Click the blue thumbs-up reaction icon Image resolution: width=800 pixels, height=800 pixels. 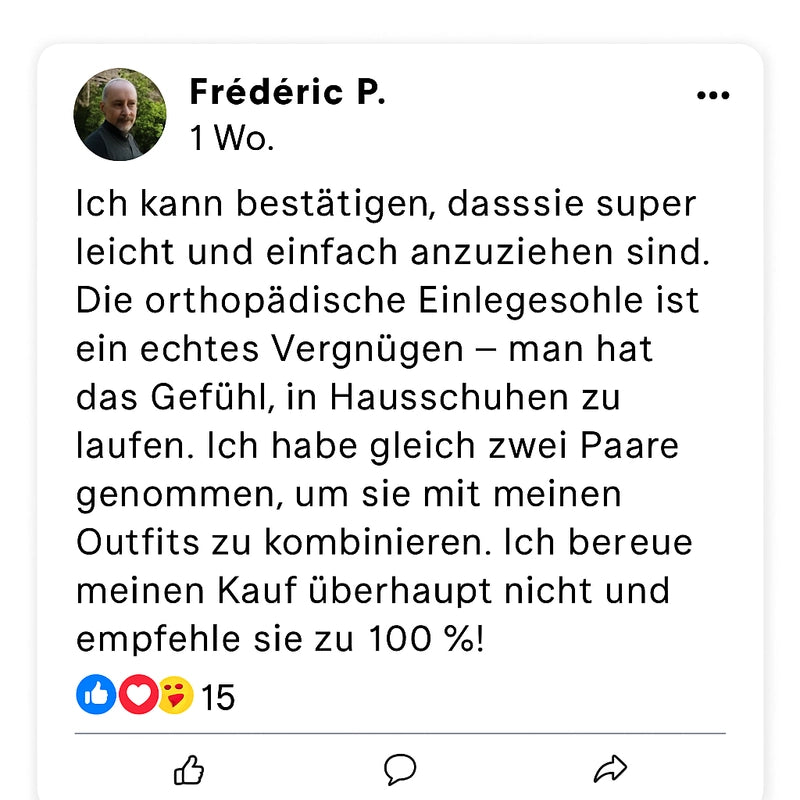tap(96, 694)
